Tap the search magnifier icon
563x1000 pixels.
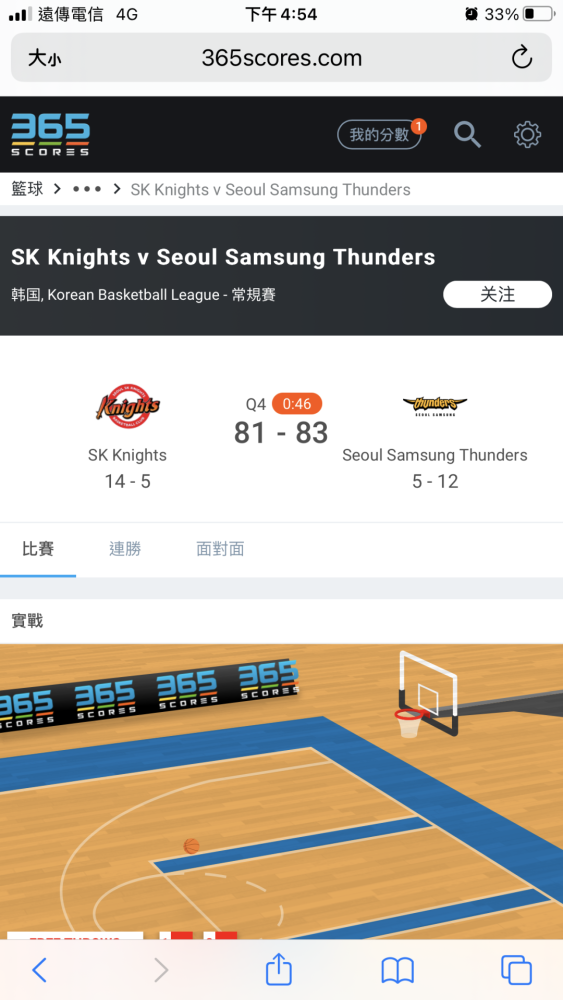(467, 135)
